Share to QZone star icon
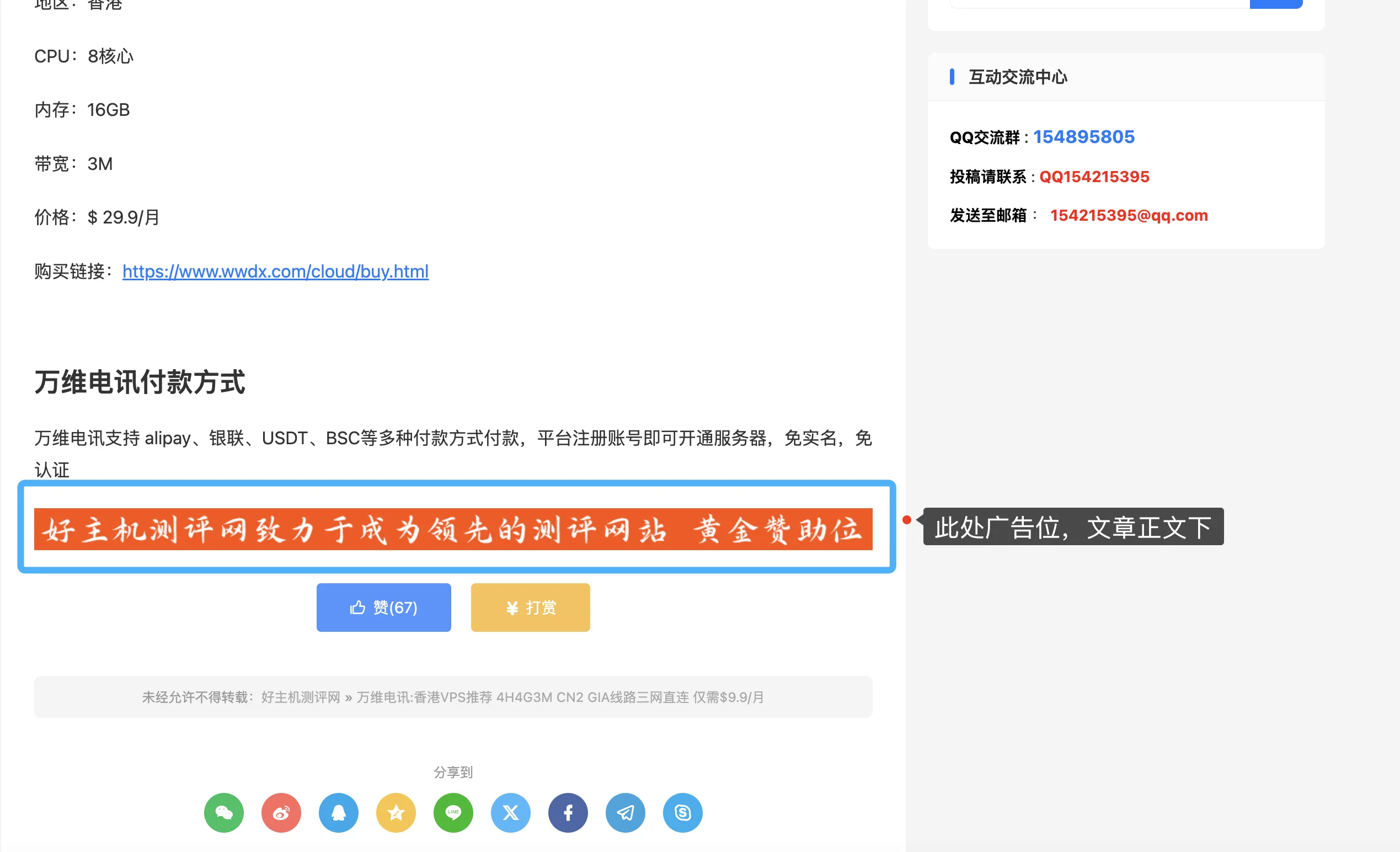 [396, 812]
